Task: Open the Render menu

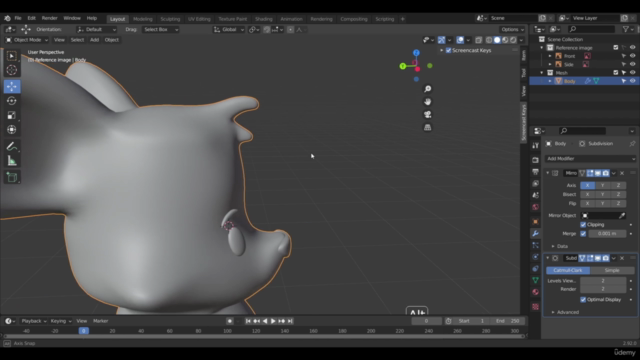Action: pos(49,18)
